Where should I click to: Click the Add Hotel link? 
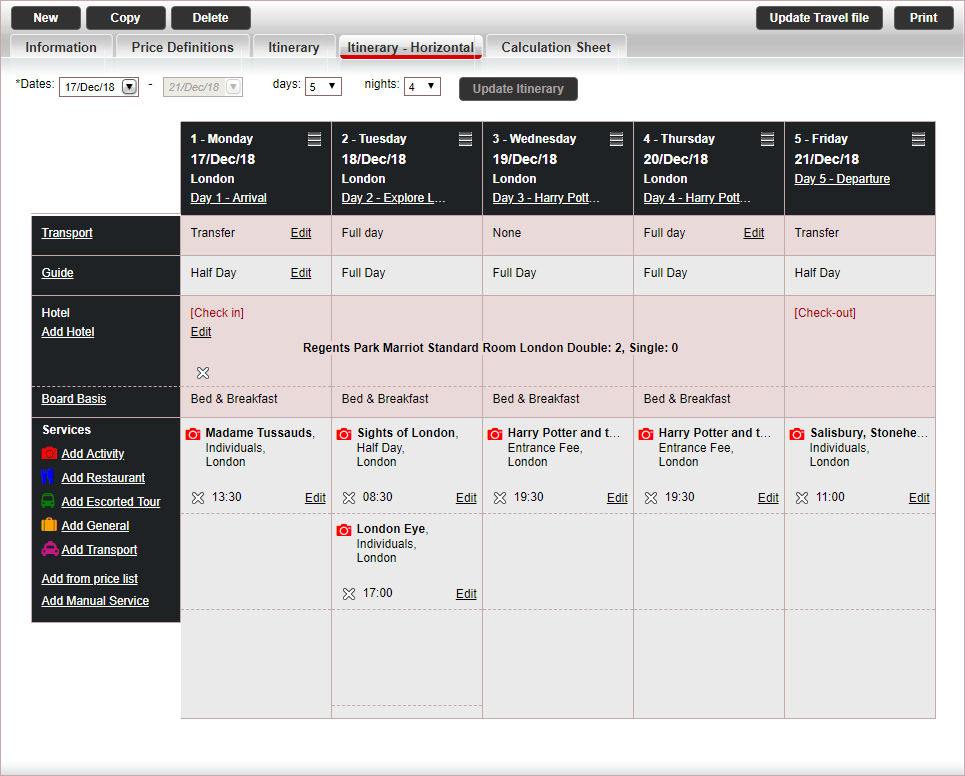68,332
